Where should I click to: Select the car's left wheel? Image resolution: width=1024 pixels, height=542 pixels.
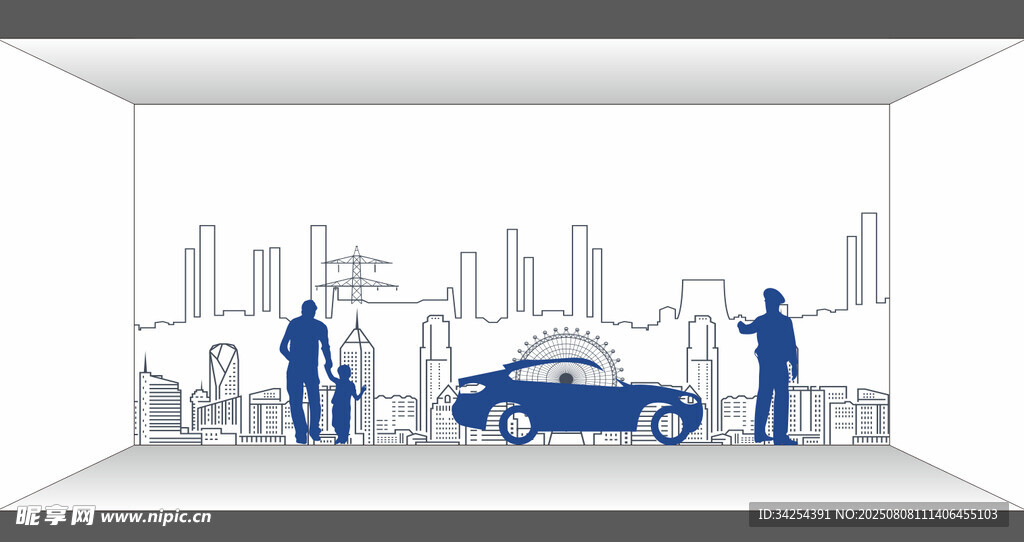(x=517, y=425)
